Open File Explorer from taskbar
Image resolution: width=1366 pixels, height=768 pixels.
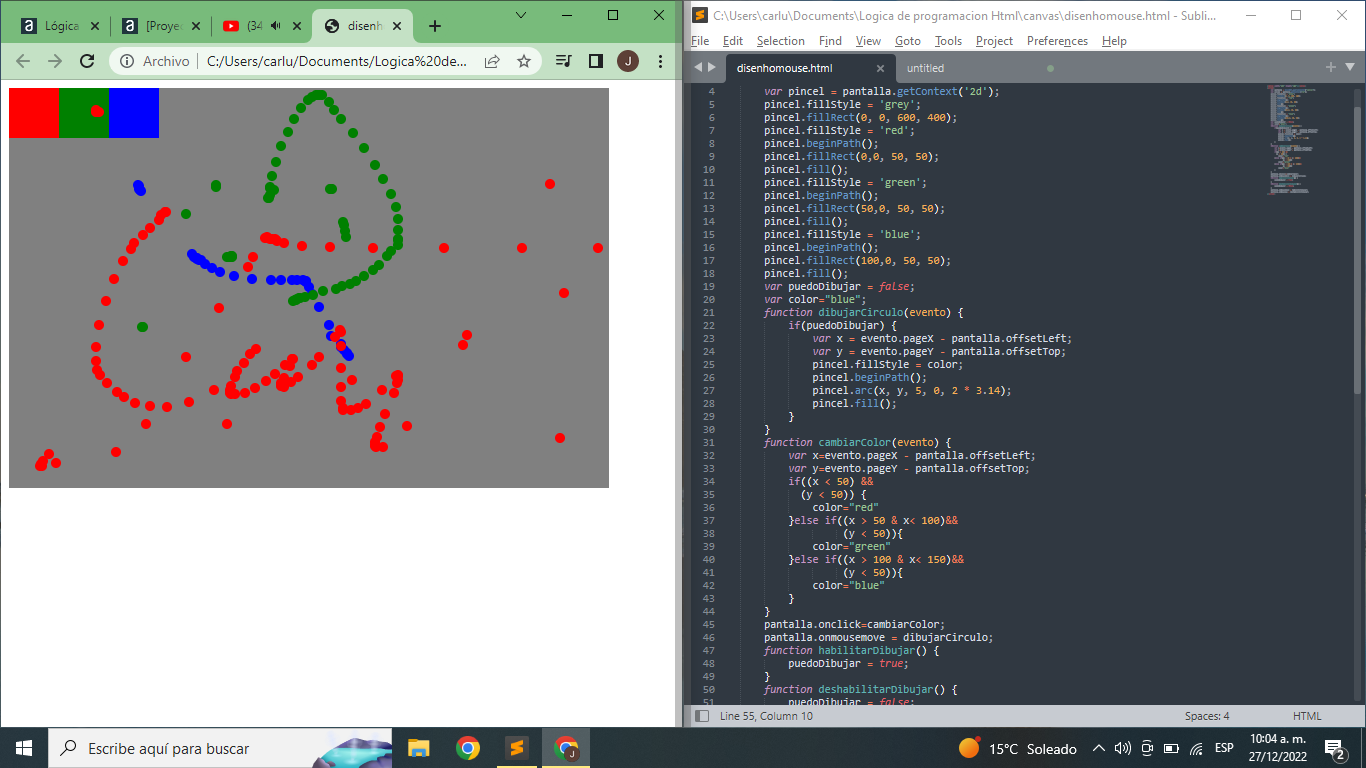tap(418, 748)
